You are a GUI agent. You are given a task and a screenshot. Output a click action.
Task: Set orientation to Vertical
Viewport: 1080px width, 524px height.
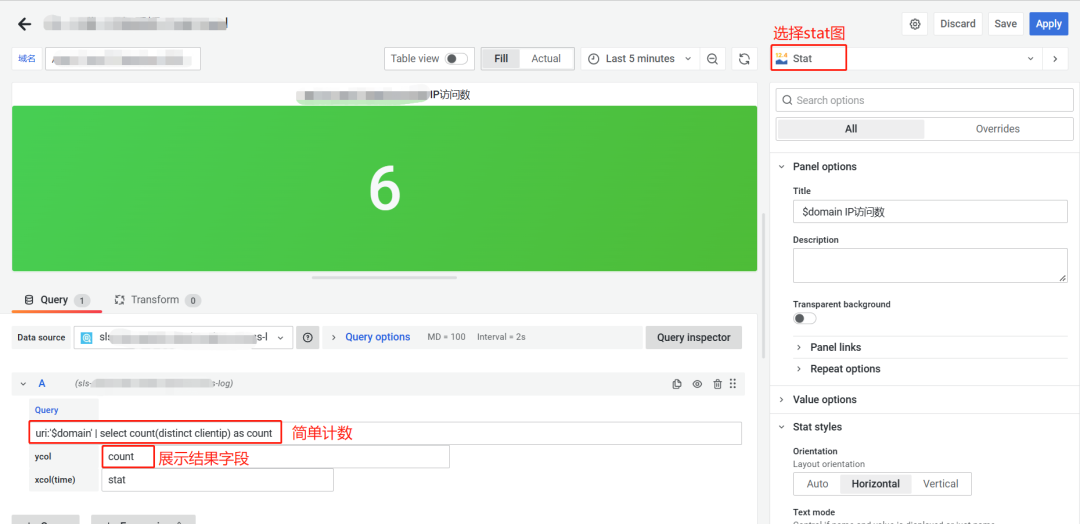point(941,483)
